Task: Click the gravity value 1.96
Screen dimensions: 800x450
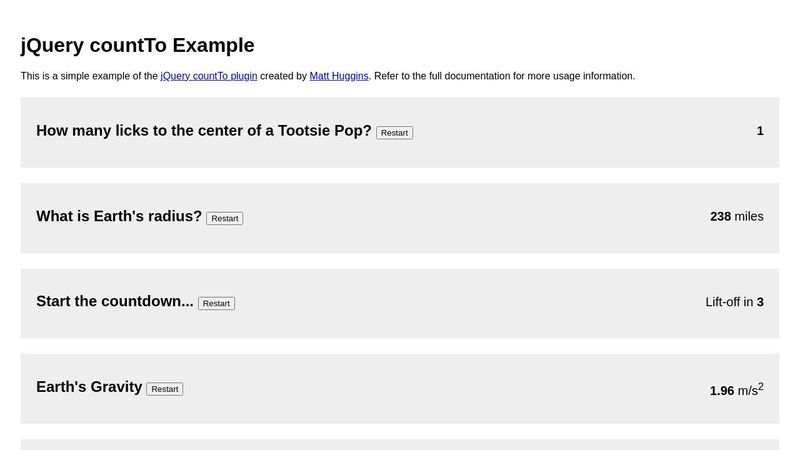Action: [722, 391]
